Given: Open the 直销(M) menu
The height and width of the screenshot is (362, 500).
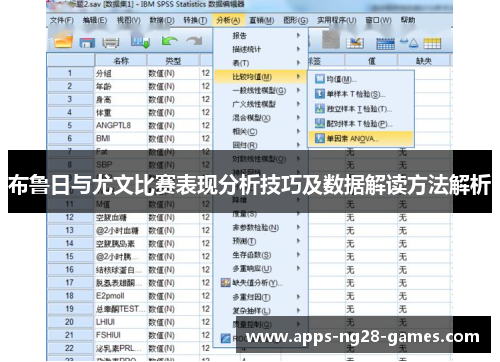Looking at the screenshot, I should [x=262, y=20].
